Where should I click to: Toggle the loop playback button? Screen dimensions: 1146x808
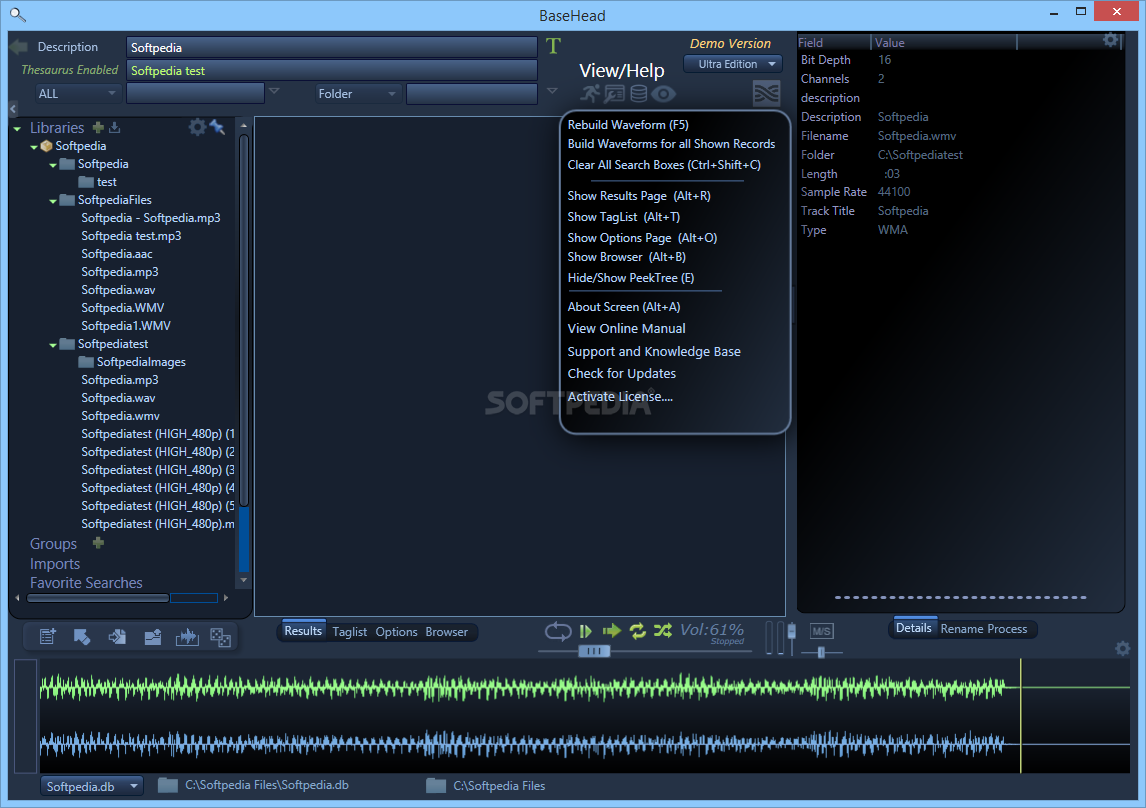tap(558, 630)
